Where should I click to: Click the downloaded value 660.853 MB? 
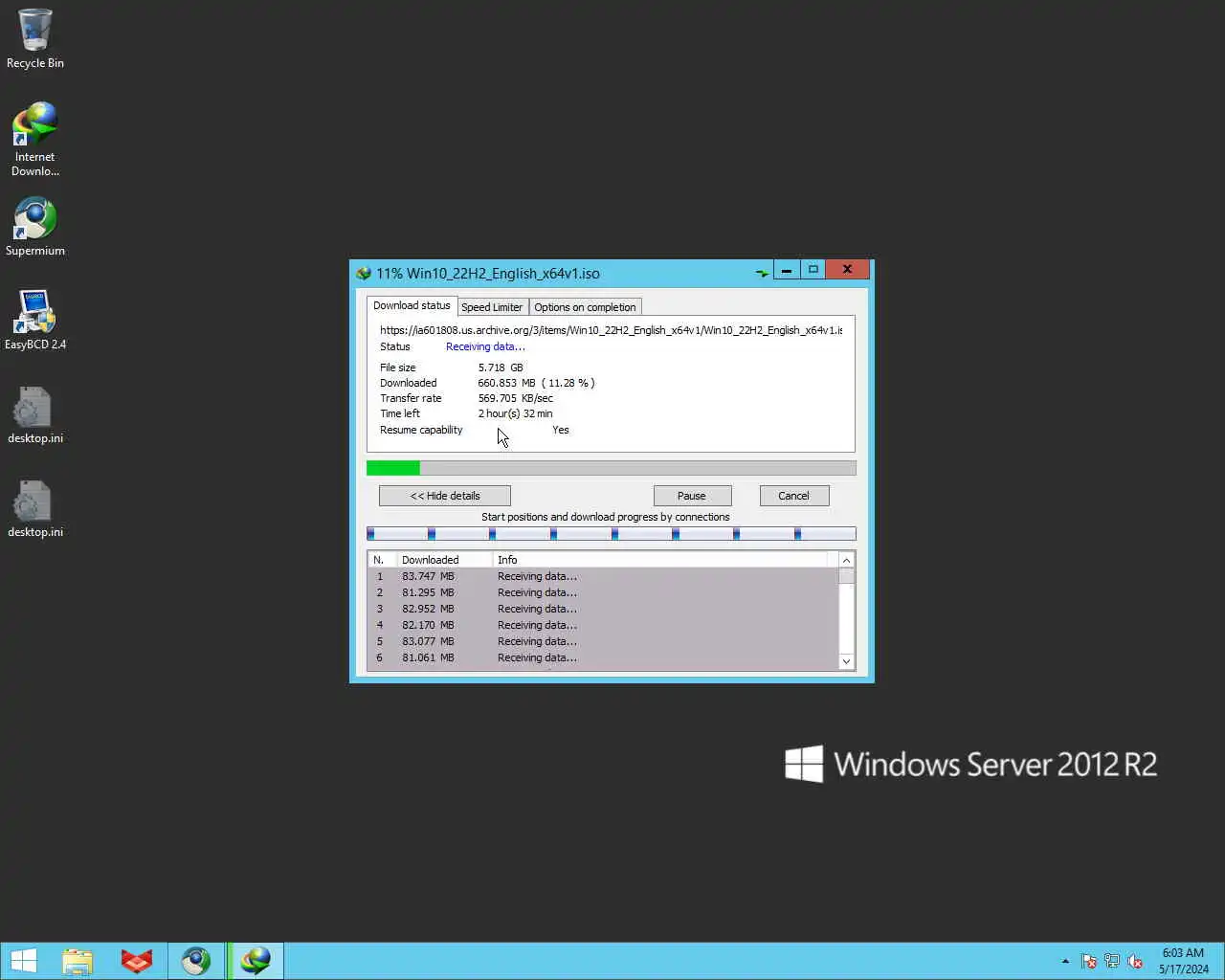pyautogui.click(x=536, y=383)
